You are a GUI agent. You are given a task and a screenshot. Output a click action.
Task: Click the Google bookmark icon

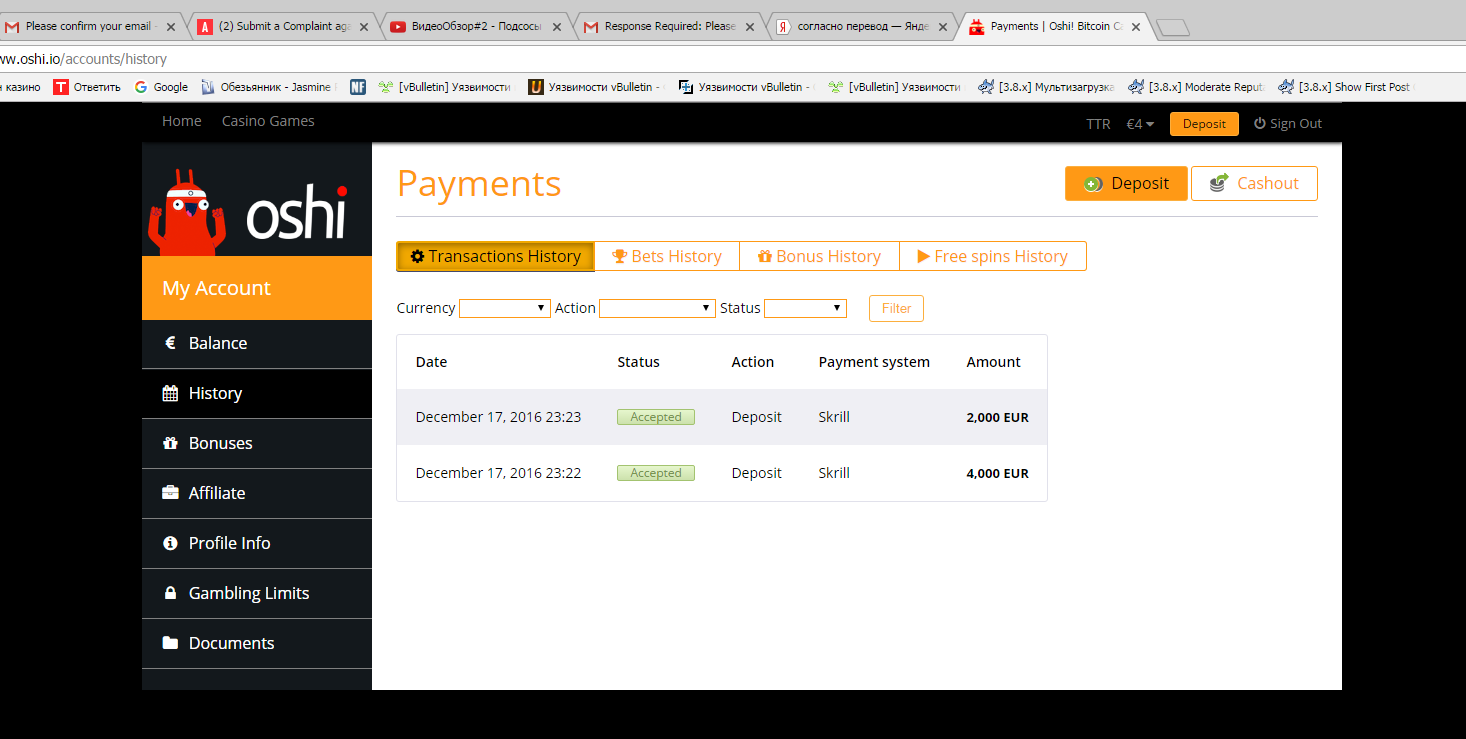click(141, 87)
